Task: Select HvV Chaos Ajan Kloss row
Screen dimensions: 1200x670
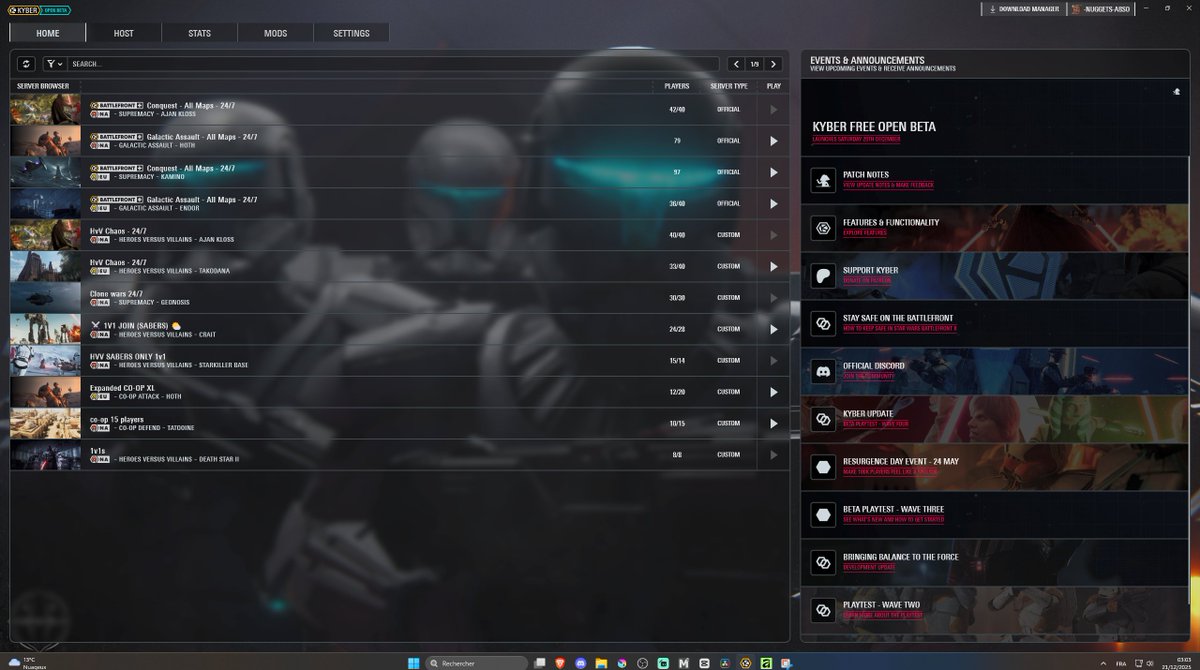Action: [400, 235]
